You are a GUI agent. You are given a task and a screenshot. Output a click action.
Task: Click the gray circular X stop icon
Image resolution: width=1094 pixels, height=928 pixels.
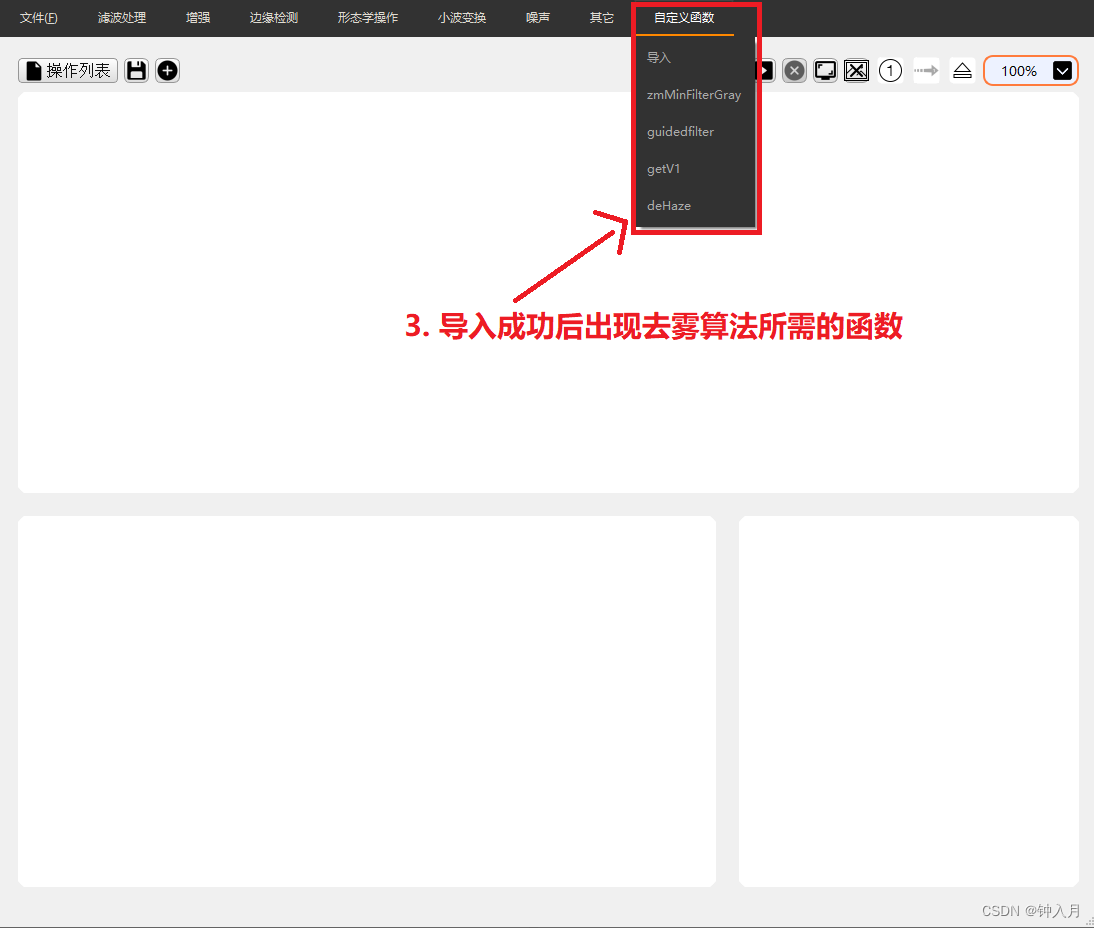coord(794,70)
